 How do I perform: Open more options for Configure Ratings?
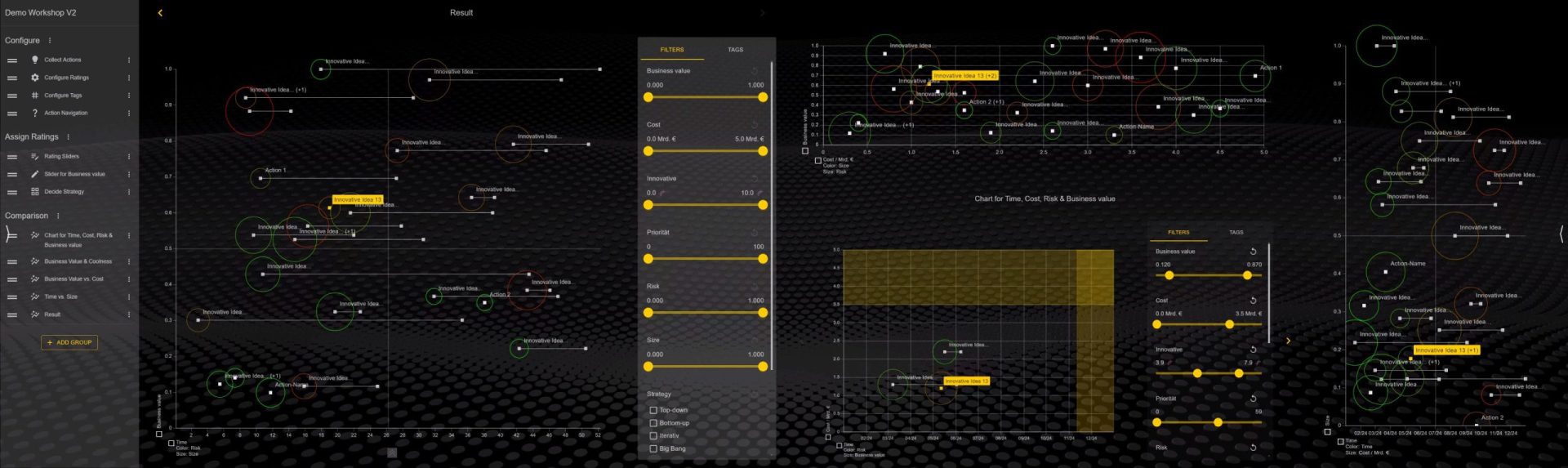[x=128, y=78]
